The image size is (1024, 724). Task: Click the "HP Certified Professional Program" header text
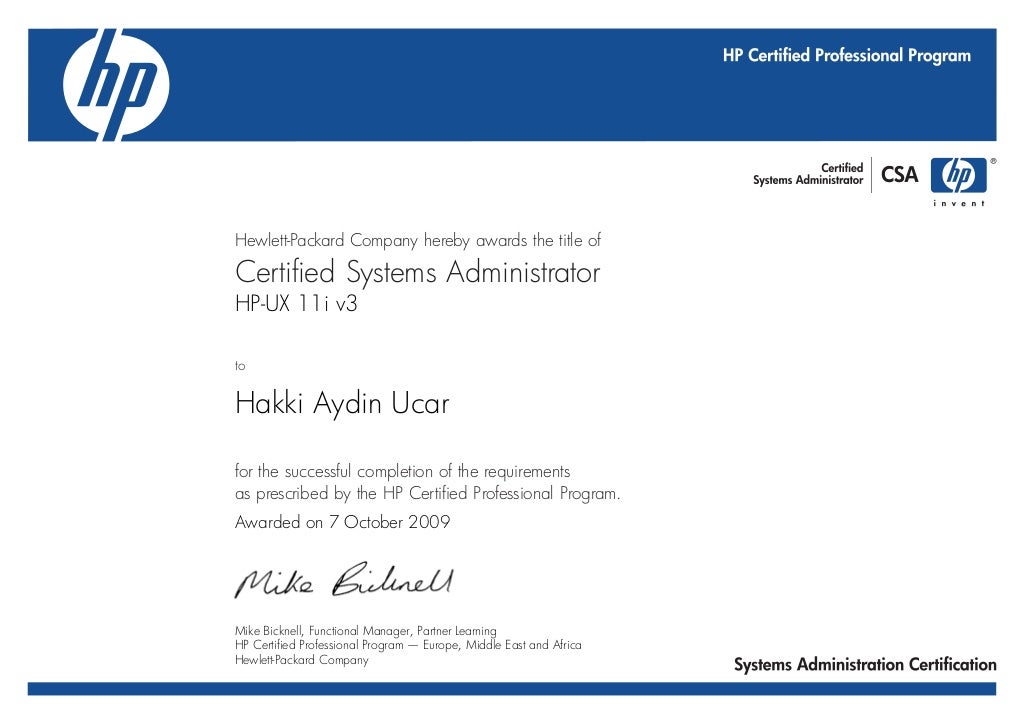[846, 55]
